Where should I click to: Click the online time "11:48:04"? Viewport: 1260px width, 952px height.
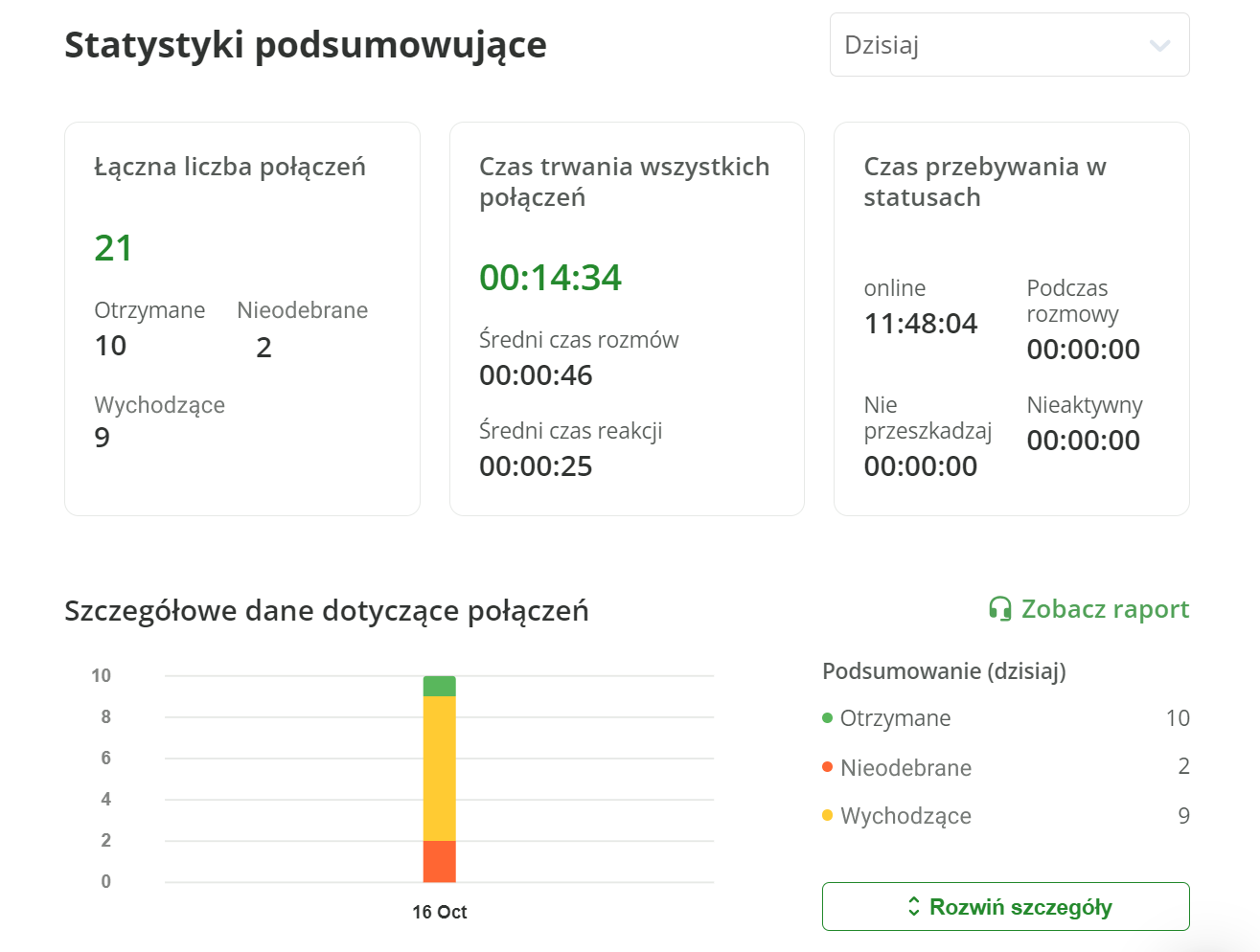pos(921,324)
